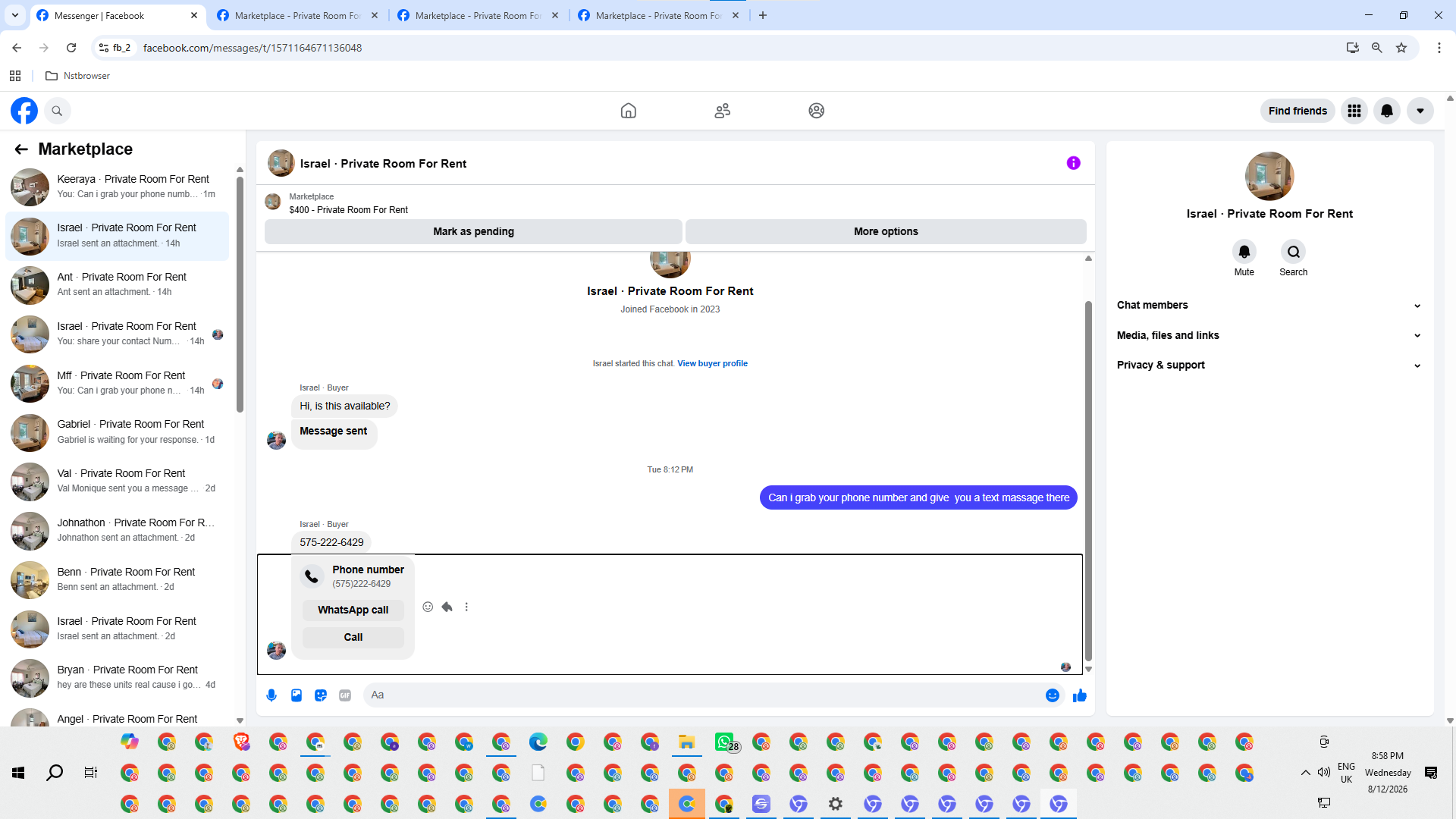Open emoji picker in message box
This screenshot has width=1456, height=819.
click(1053, 695)
